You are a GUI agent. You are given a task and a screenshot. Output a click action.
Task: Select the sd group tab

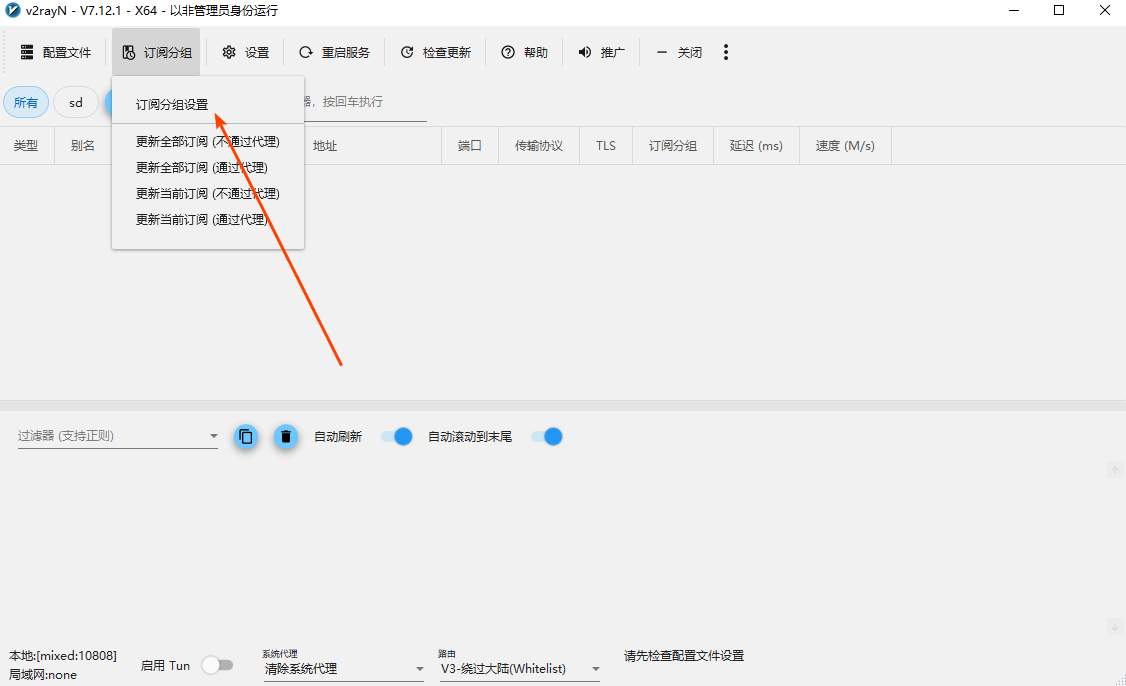75,103
